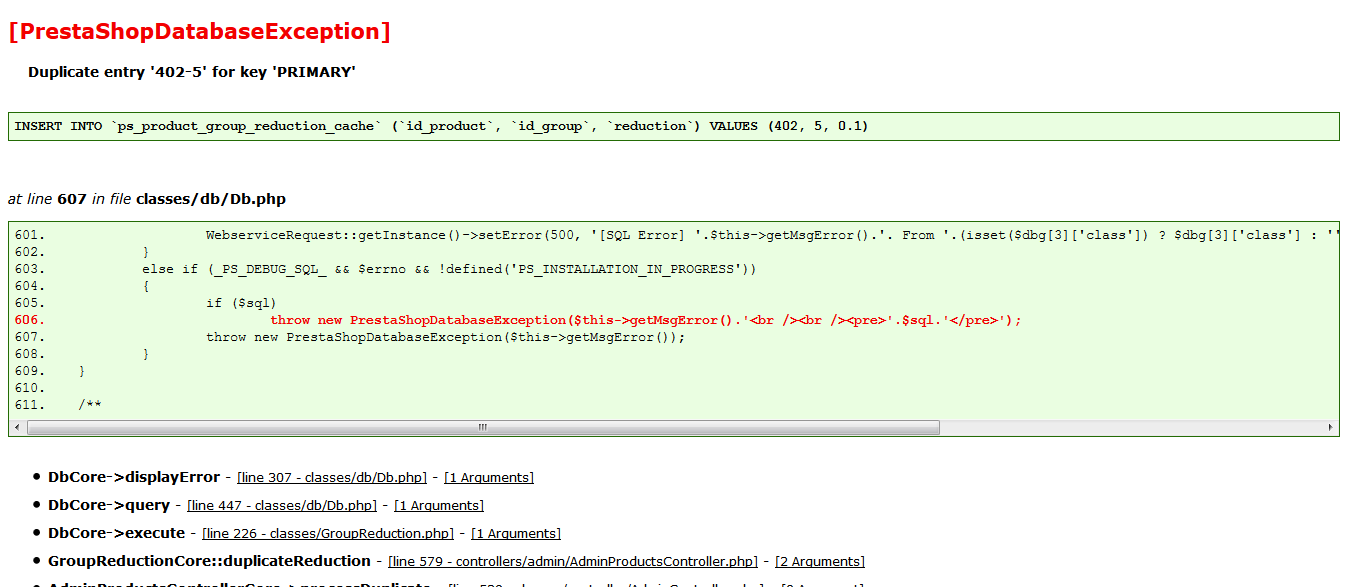
Task: Click highlighted code line 606
Action: (646, 320)
